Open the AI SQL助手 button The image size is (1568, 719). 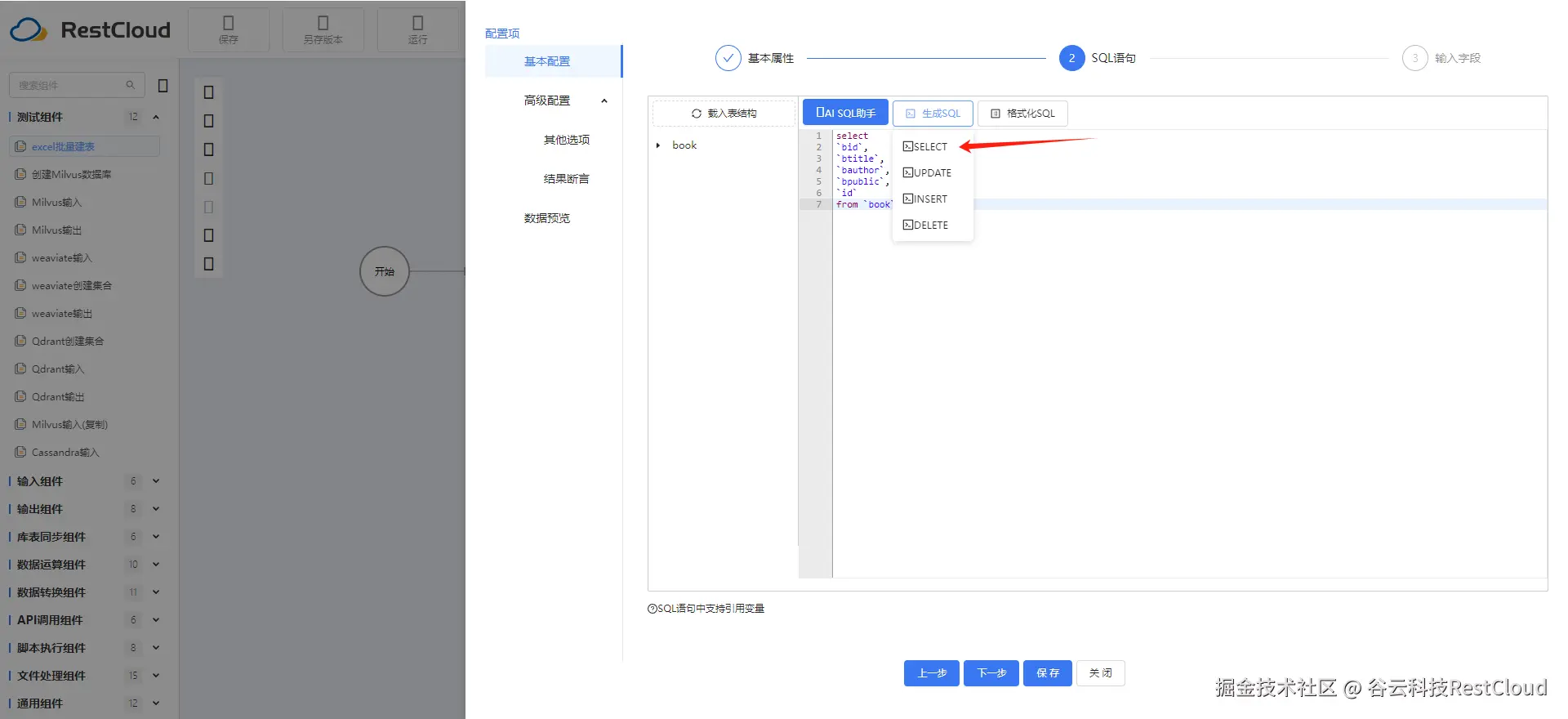click(845, 113)
